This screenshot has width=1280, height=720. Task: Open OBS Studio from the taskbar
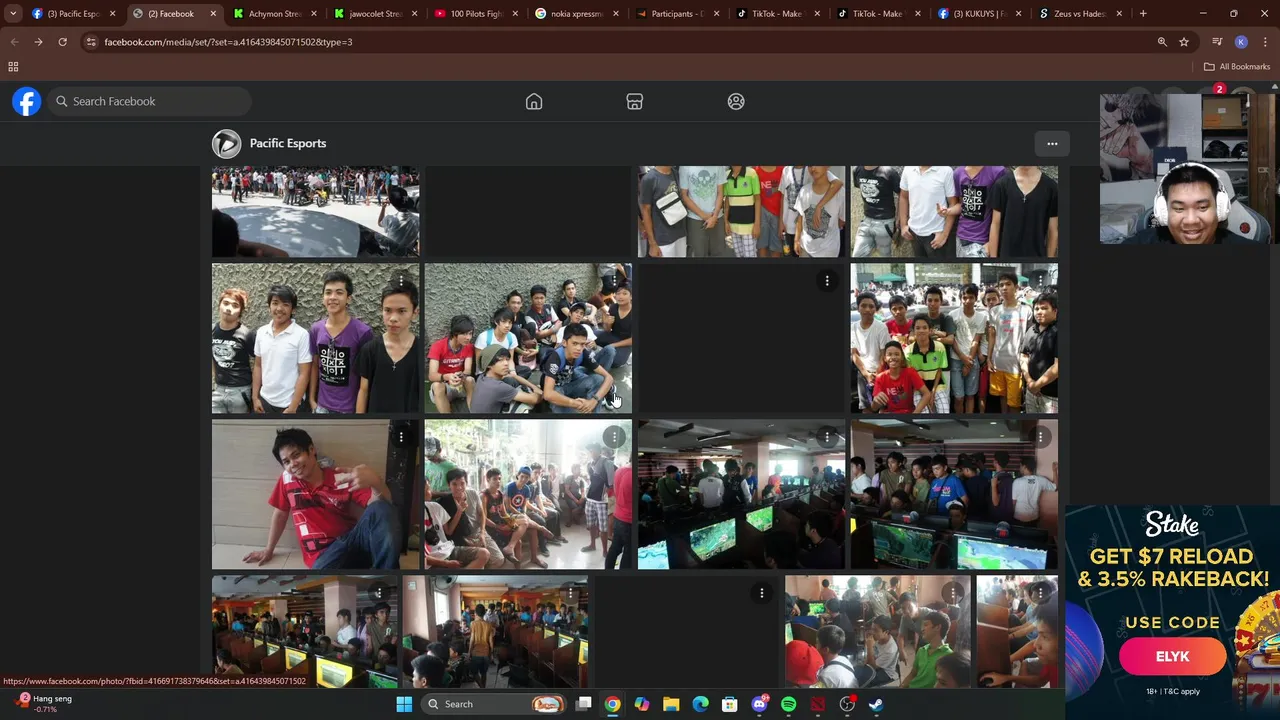(x=847, y=704)
